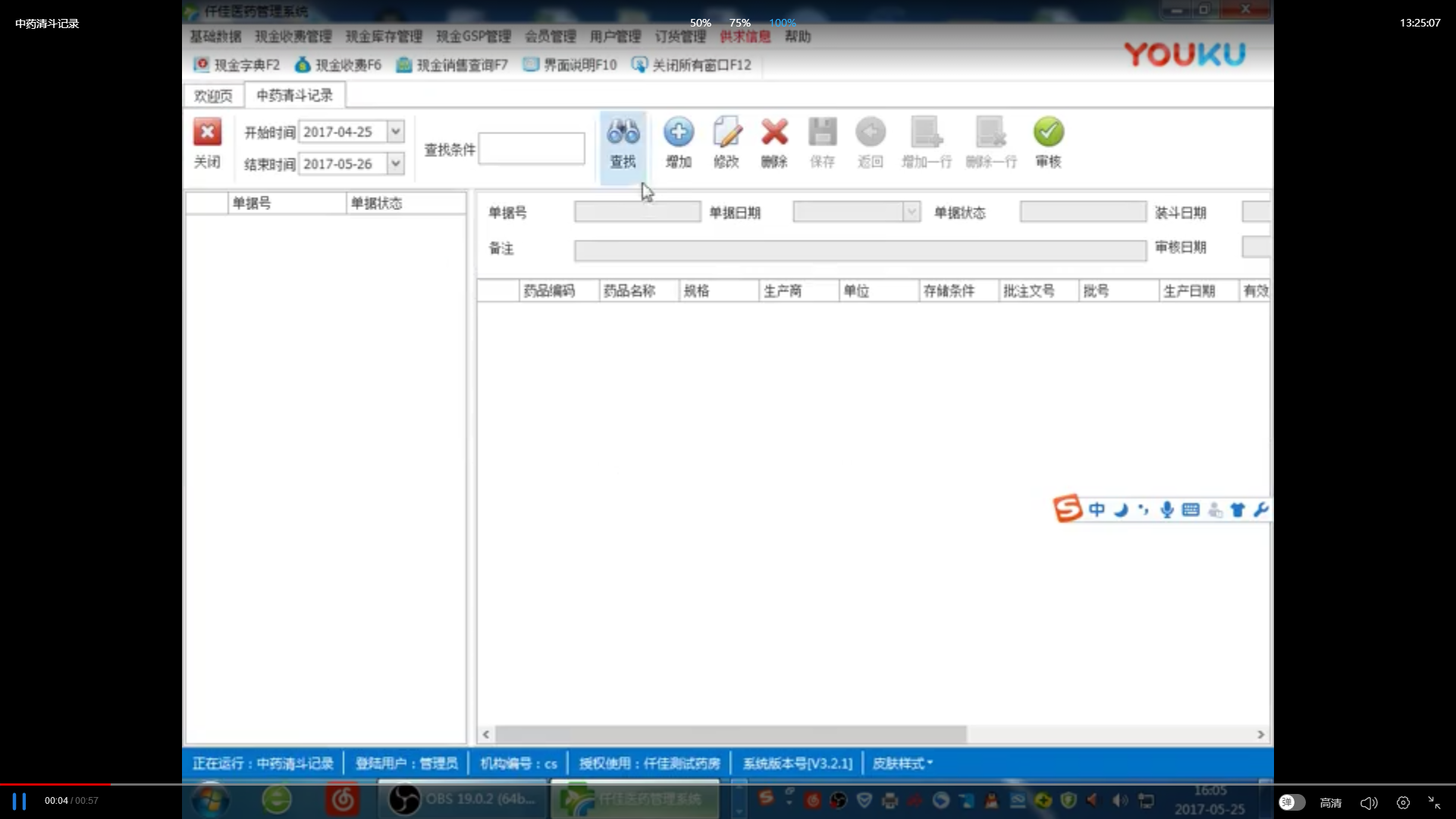The height and width of the screenshot is (819, 1456).
Task: Click the 删除一行 delete row icon
Action: tap(990, 133)
